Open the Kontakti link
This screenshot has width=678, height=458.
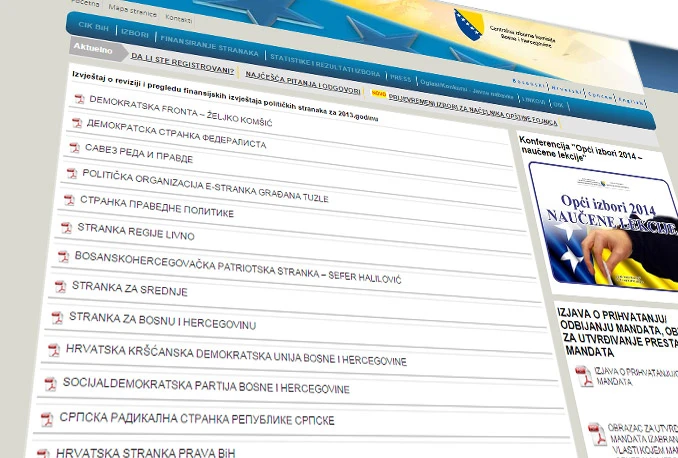coord(179,19)
